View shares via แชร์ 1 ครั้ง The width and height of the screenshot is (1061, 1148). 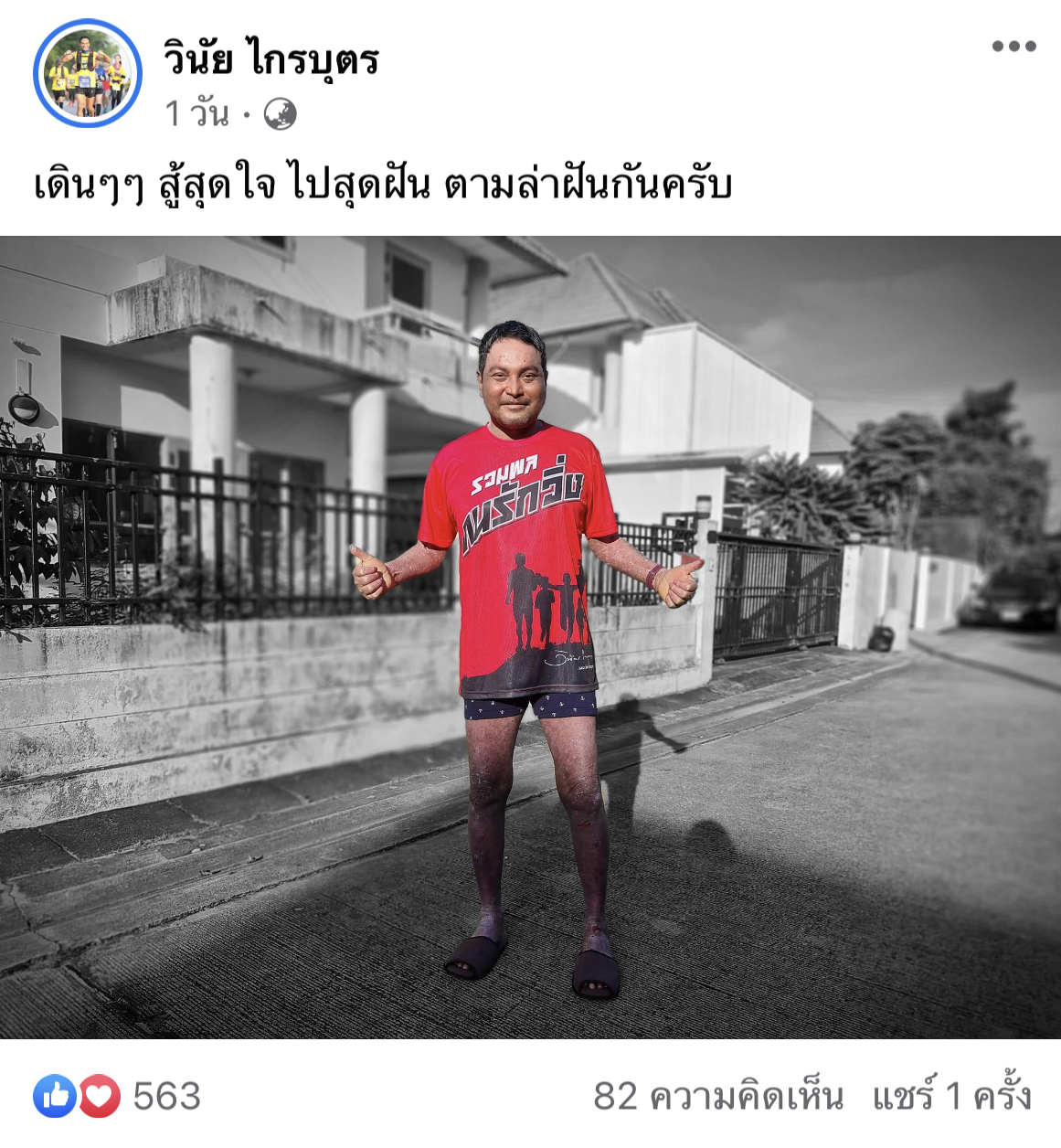pyautogui.click(x=951, y=1096)
